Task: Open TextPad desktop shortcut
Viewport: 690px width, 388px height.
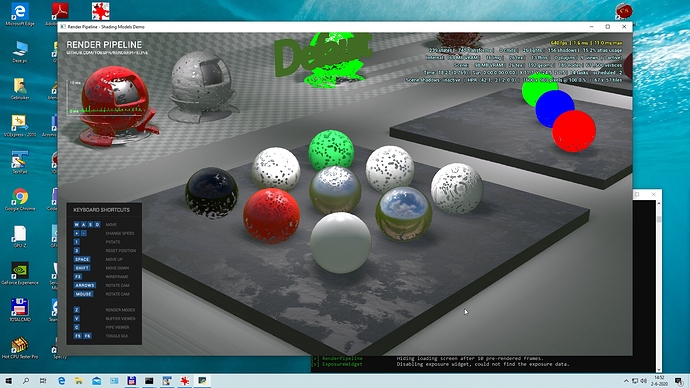Action: pyautogui.click(x=20, y=162)
